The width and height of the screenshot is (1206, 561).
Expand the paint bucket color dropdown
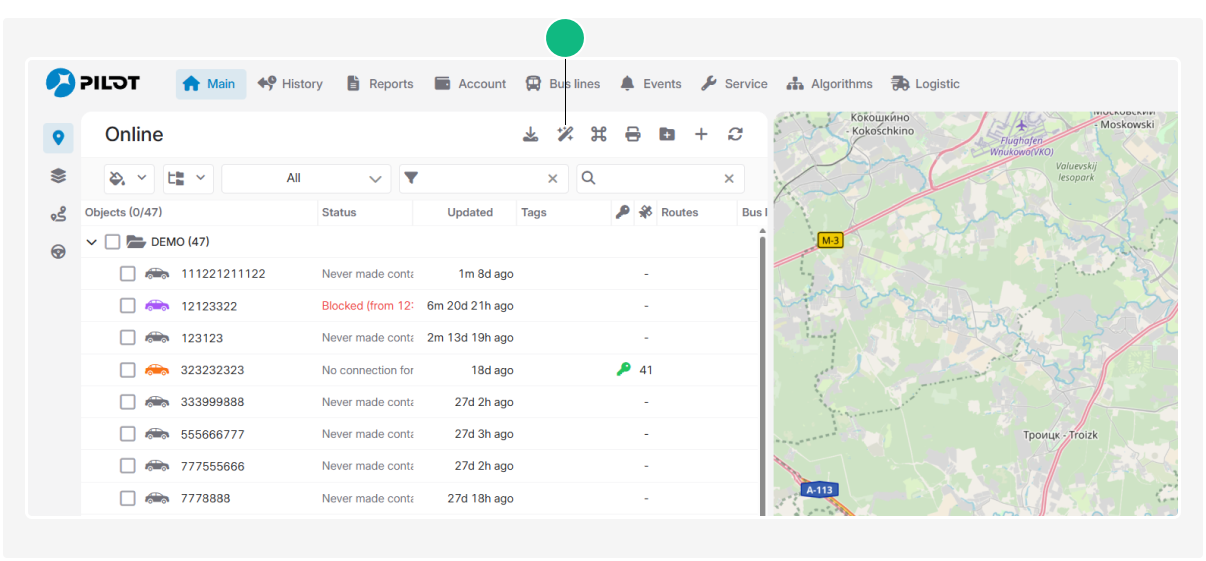(129, 179)
